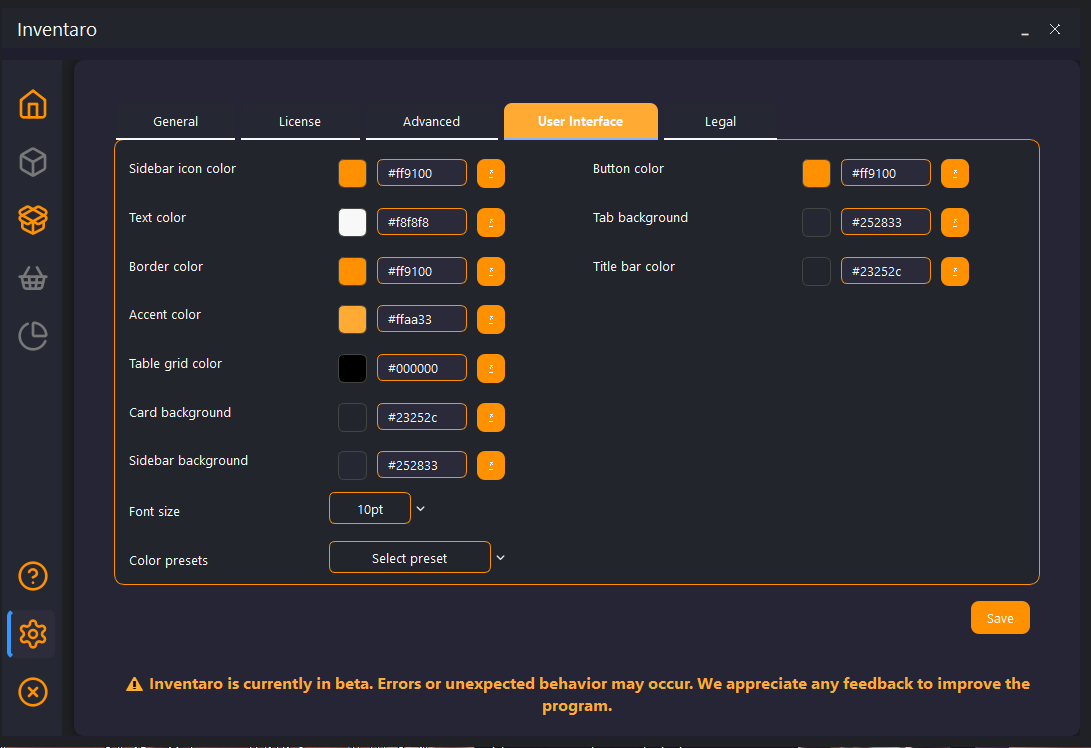
Task: Open the Font size 10pt dropdown
Action: pyautogui.click(x=369, y=509)
